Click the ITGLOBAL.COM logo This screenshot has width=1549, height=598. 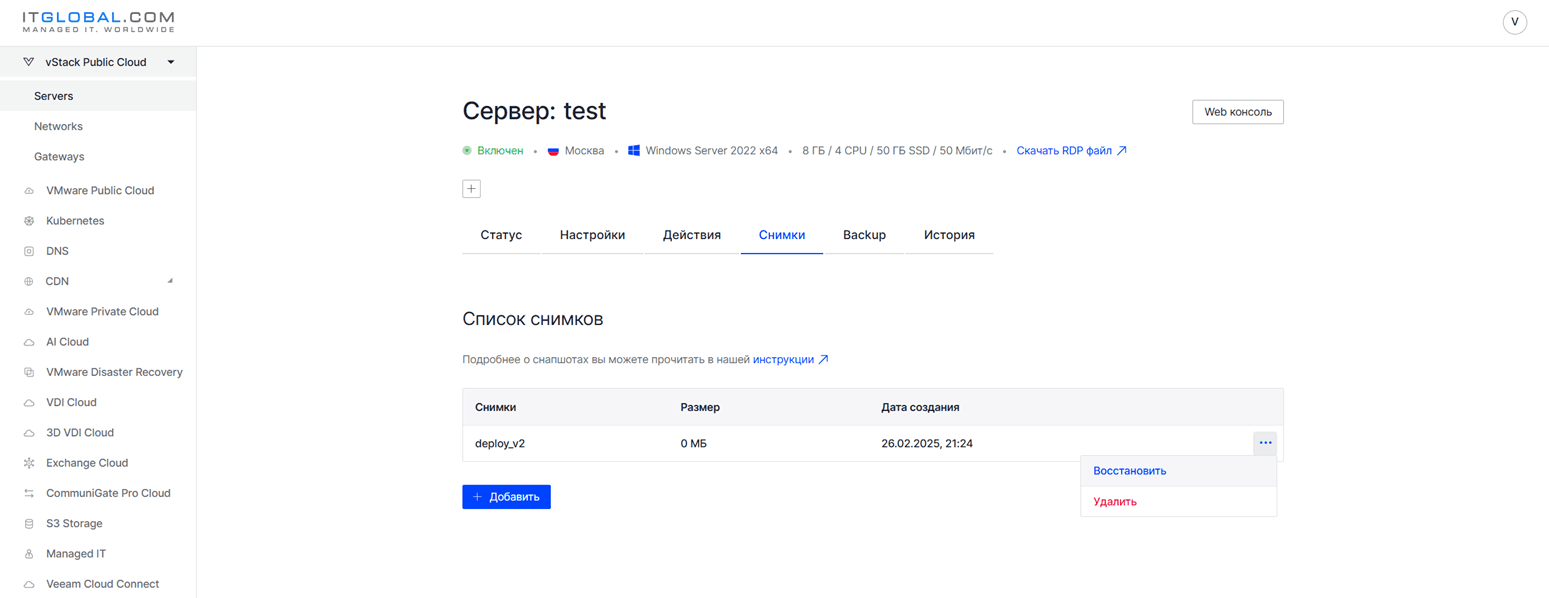(98, 22)
